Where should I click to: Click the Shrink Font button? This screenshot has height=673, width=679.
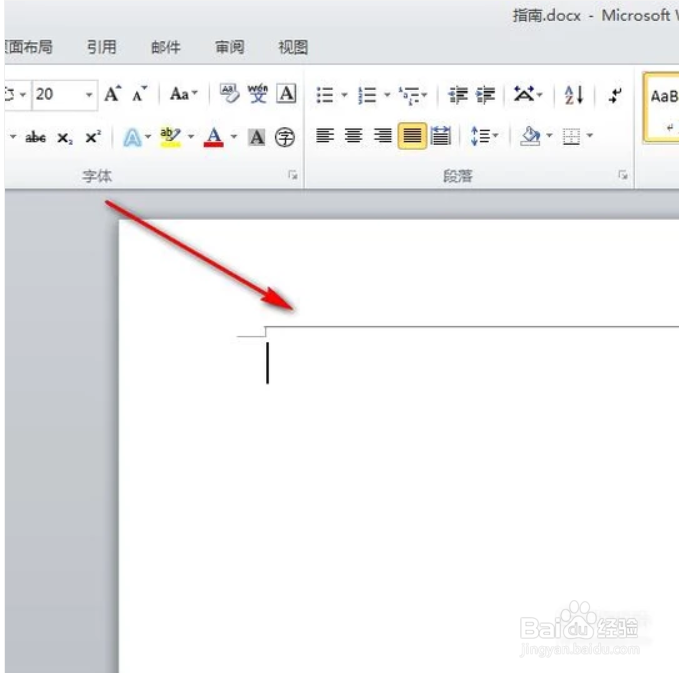point(139,94)
